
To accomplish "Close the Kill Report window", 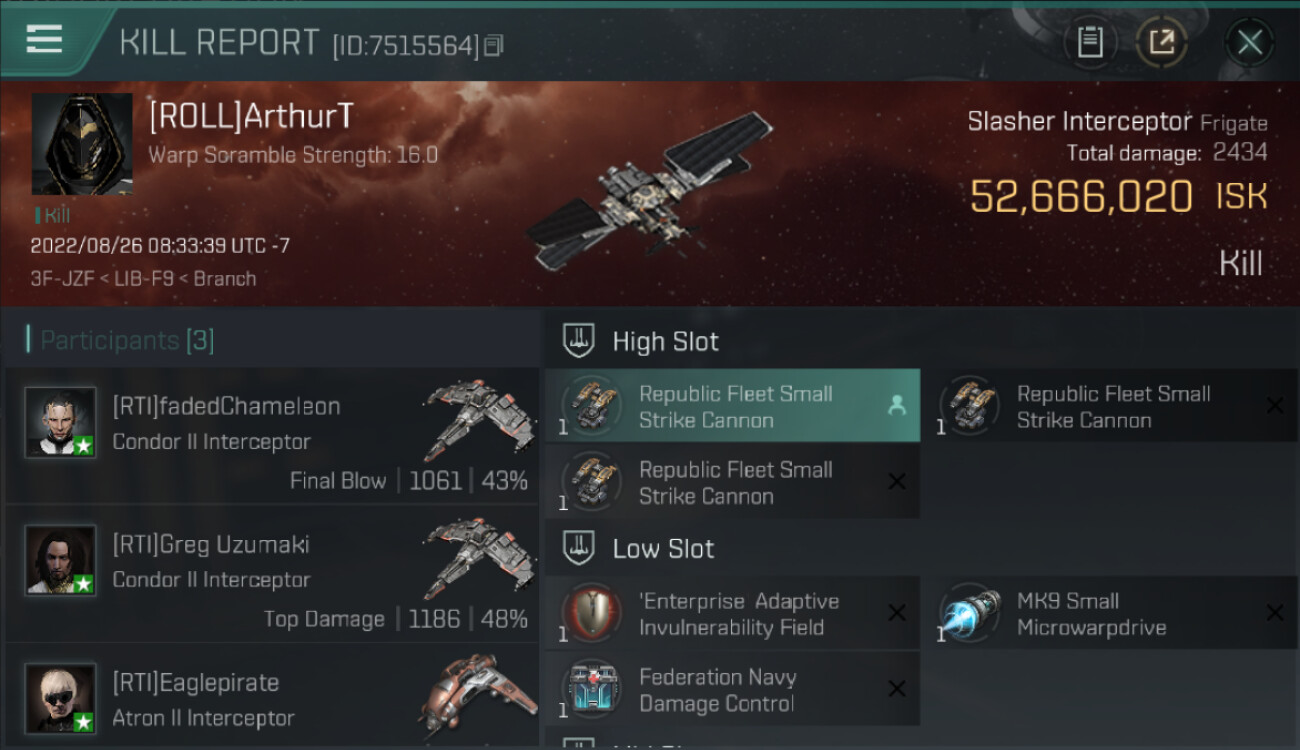I will tap(1249, 42).
